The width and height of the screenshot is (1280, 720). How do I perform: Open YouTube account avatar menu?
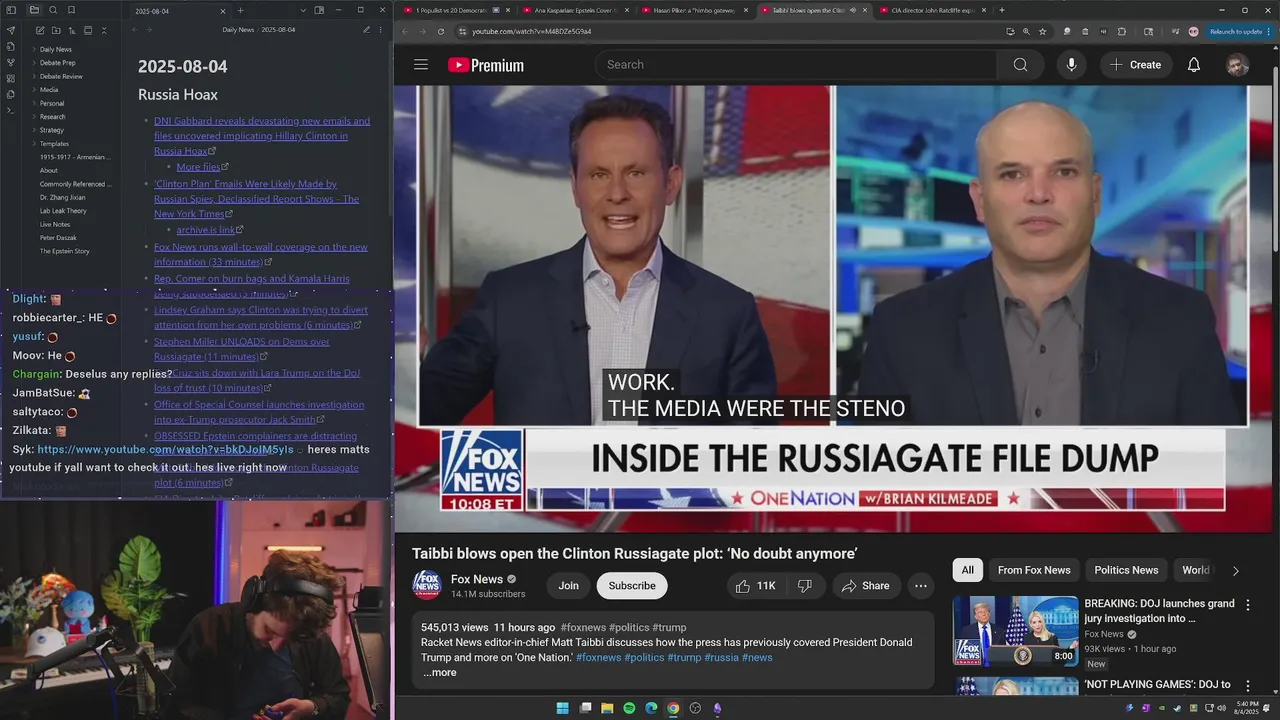[1237, 65]
